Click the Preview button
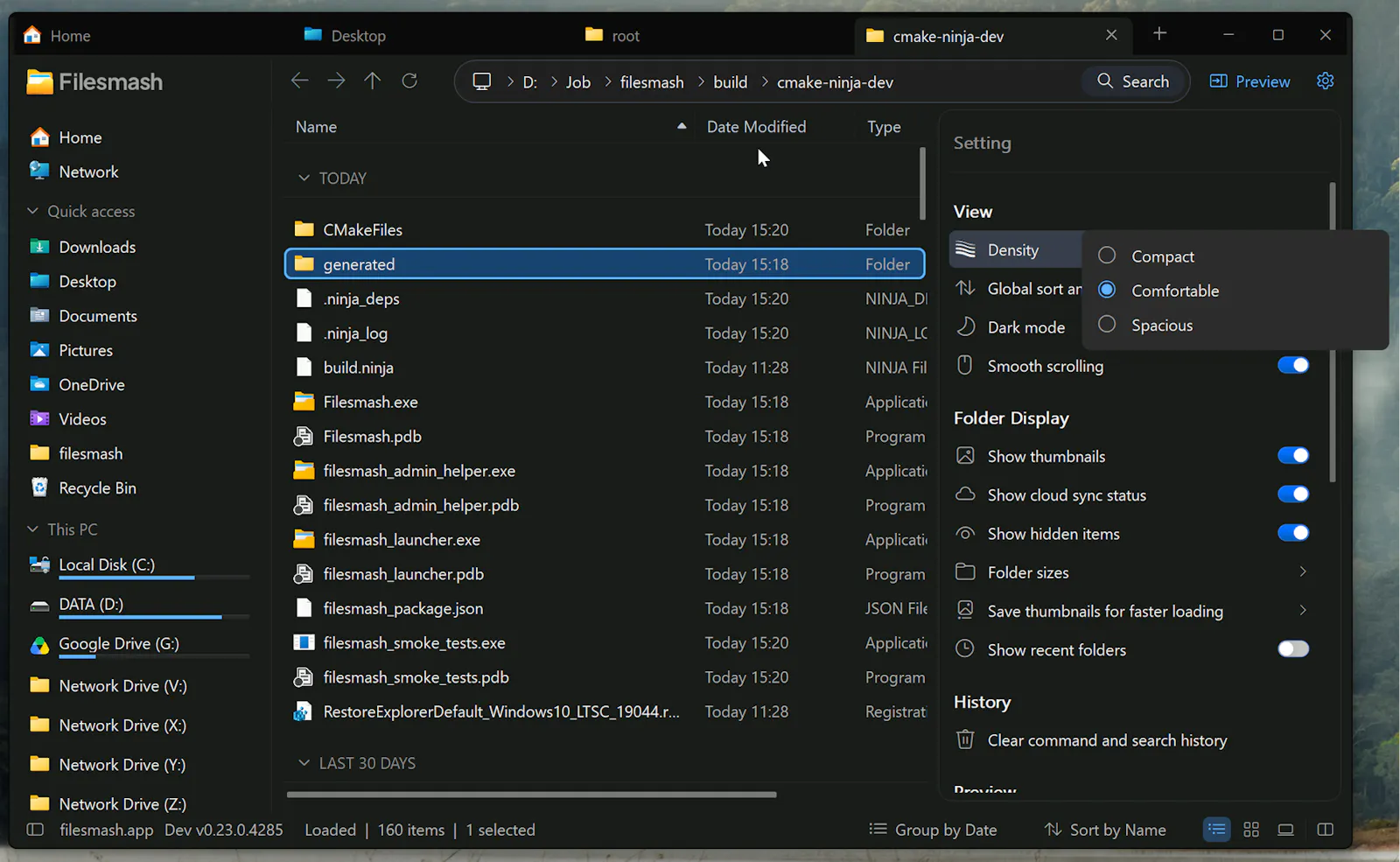Image resolution: width=1400 pixels, height=862 pixels. pos(1249,81)
